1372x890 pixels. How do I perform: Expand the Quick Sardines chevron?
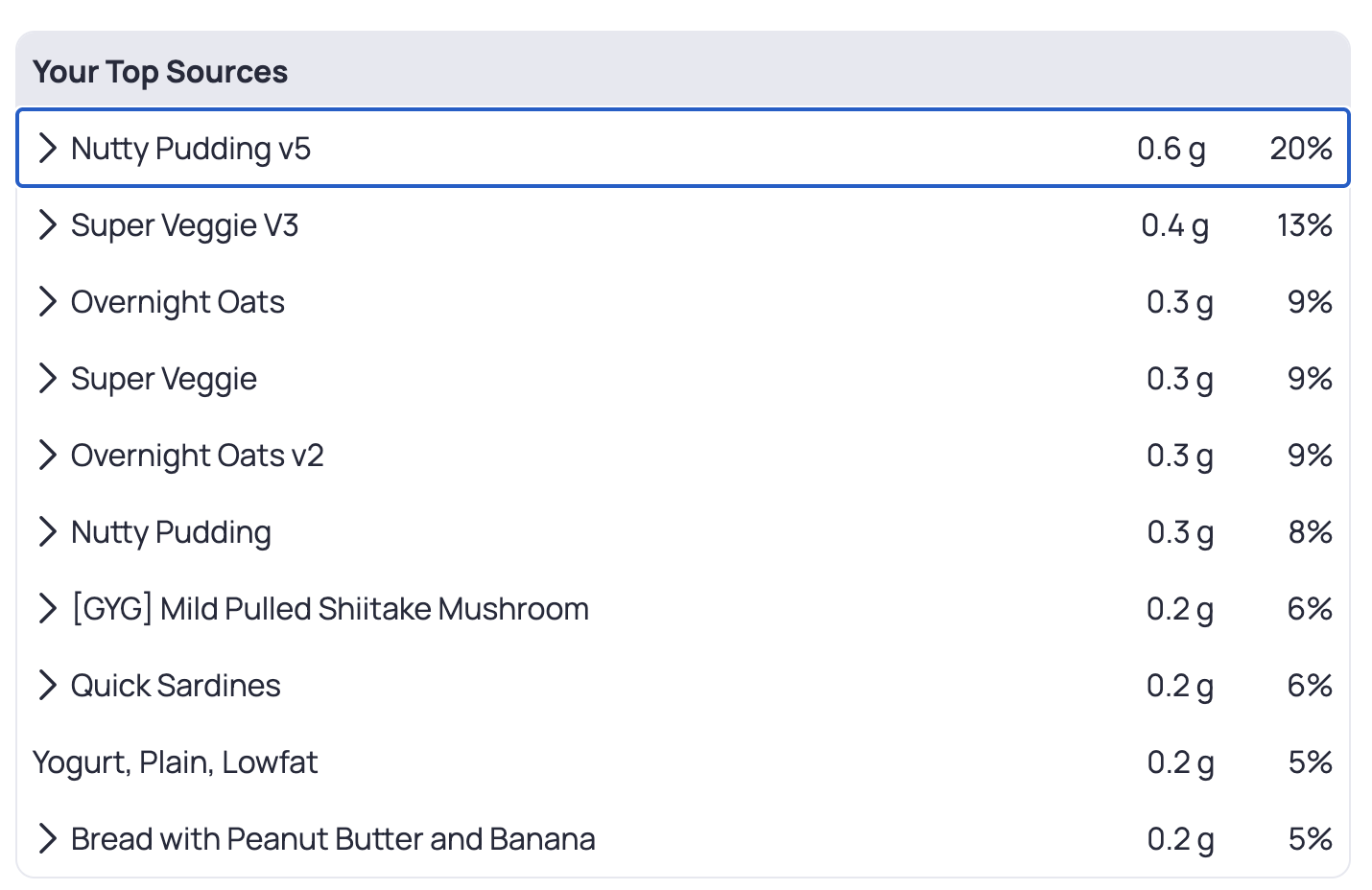47,686
